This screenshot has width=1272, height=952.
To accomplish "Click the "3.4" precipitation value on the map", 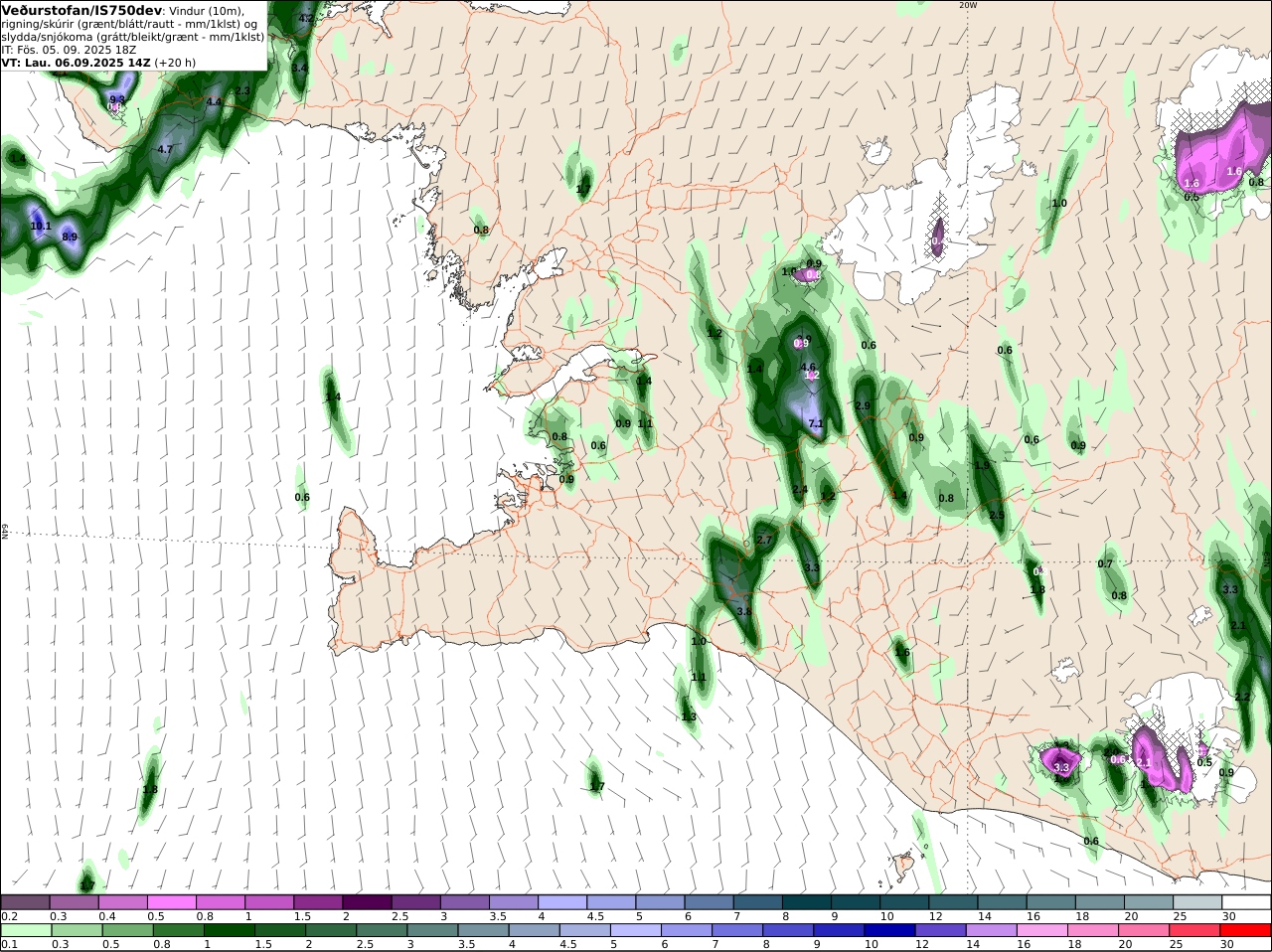I will point(299,68).
